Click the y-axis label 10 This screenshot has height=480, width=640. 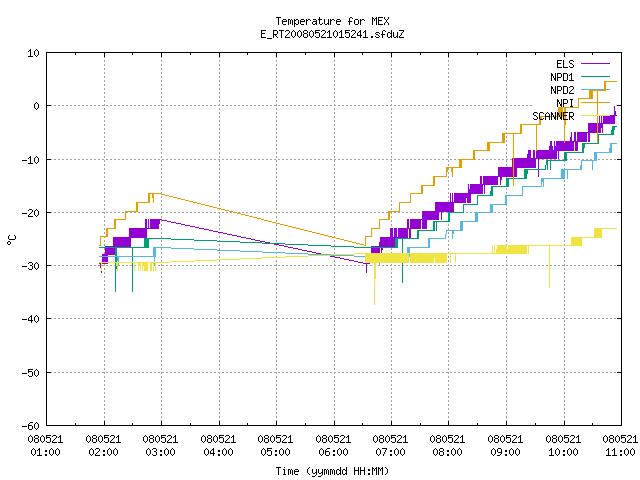coord(33,53)
